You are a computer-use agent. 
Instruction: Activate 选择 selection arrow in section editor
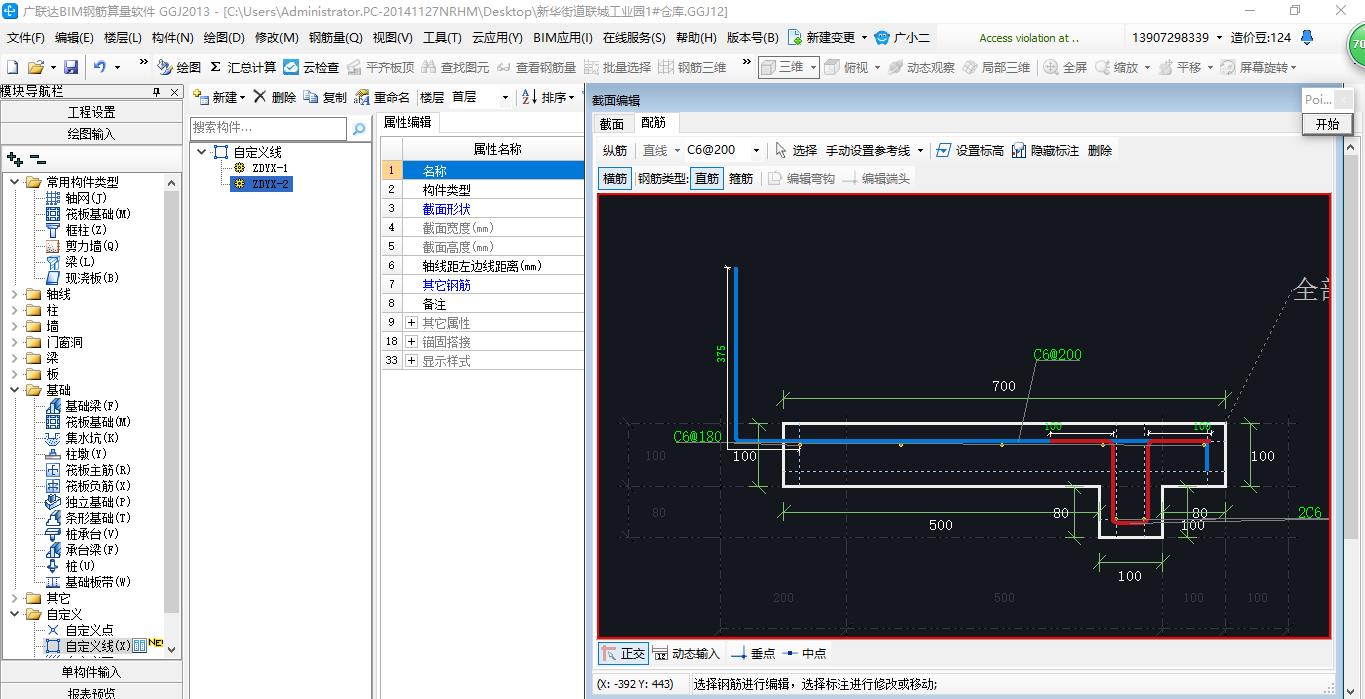tap(796, 150)
